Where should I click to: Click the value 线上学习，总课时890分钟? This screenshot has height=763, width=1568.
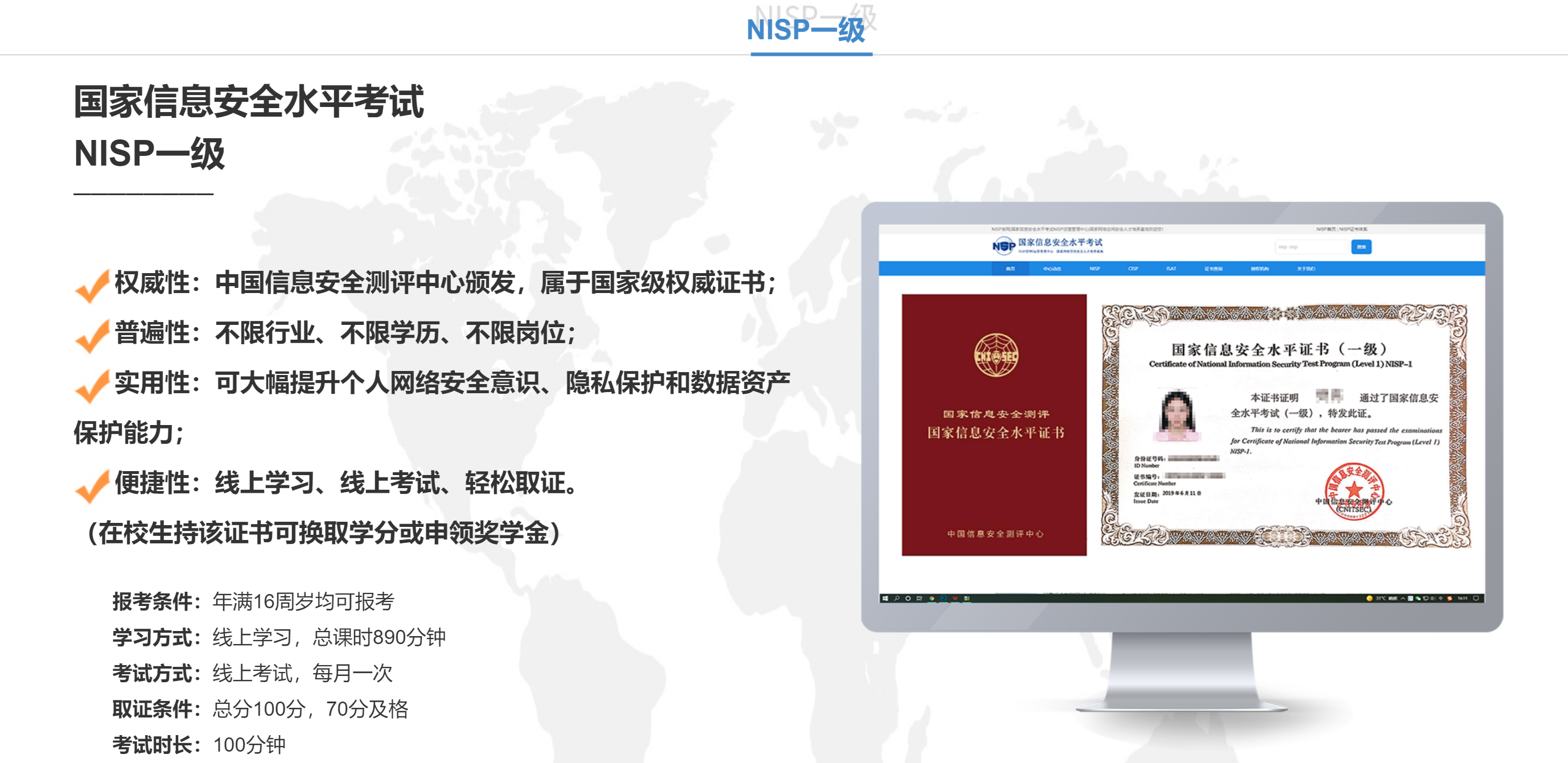pyautogui.click(x=330, y=638)
